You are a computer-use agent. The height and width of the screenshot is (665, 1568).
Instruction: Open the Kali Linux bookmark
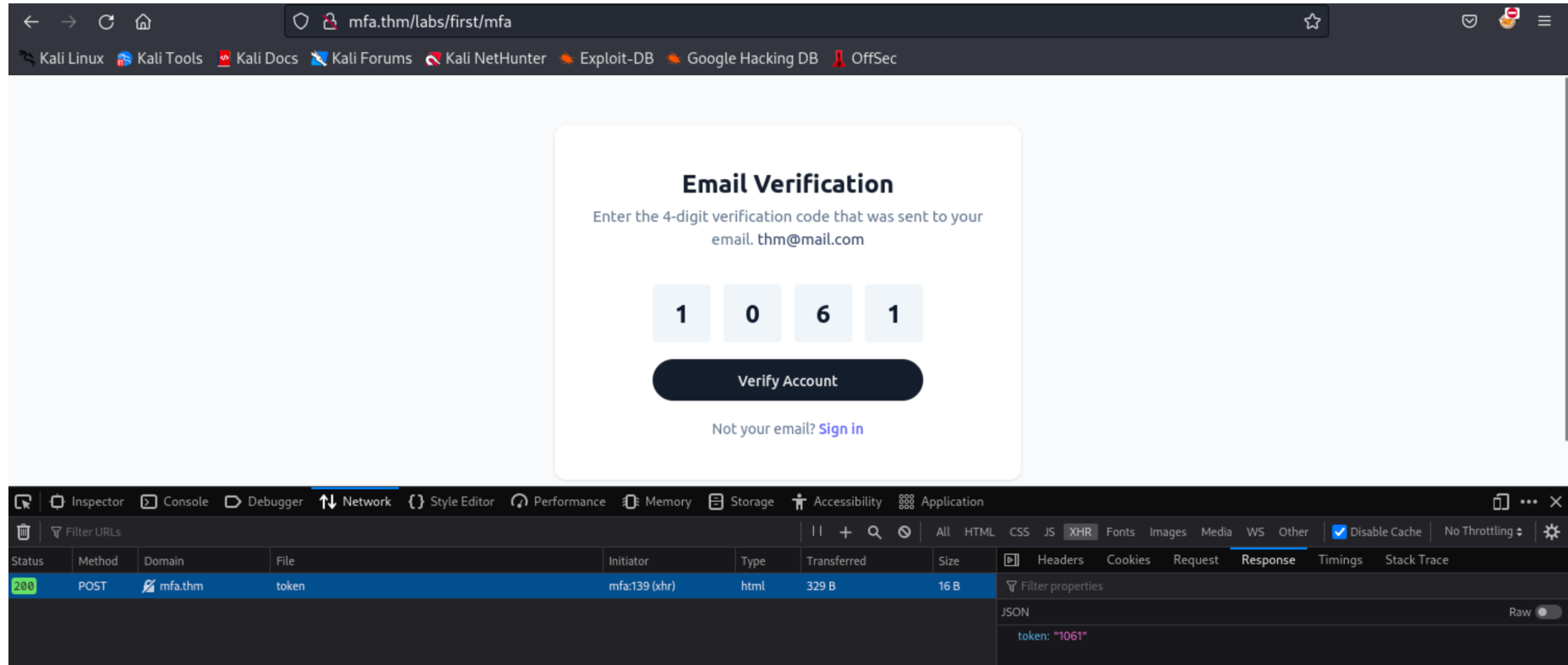62,58
